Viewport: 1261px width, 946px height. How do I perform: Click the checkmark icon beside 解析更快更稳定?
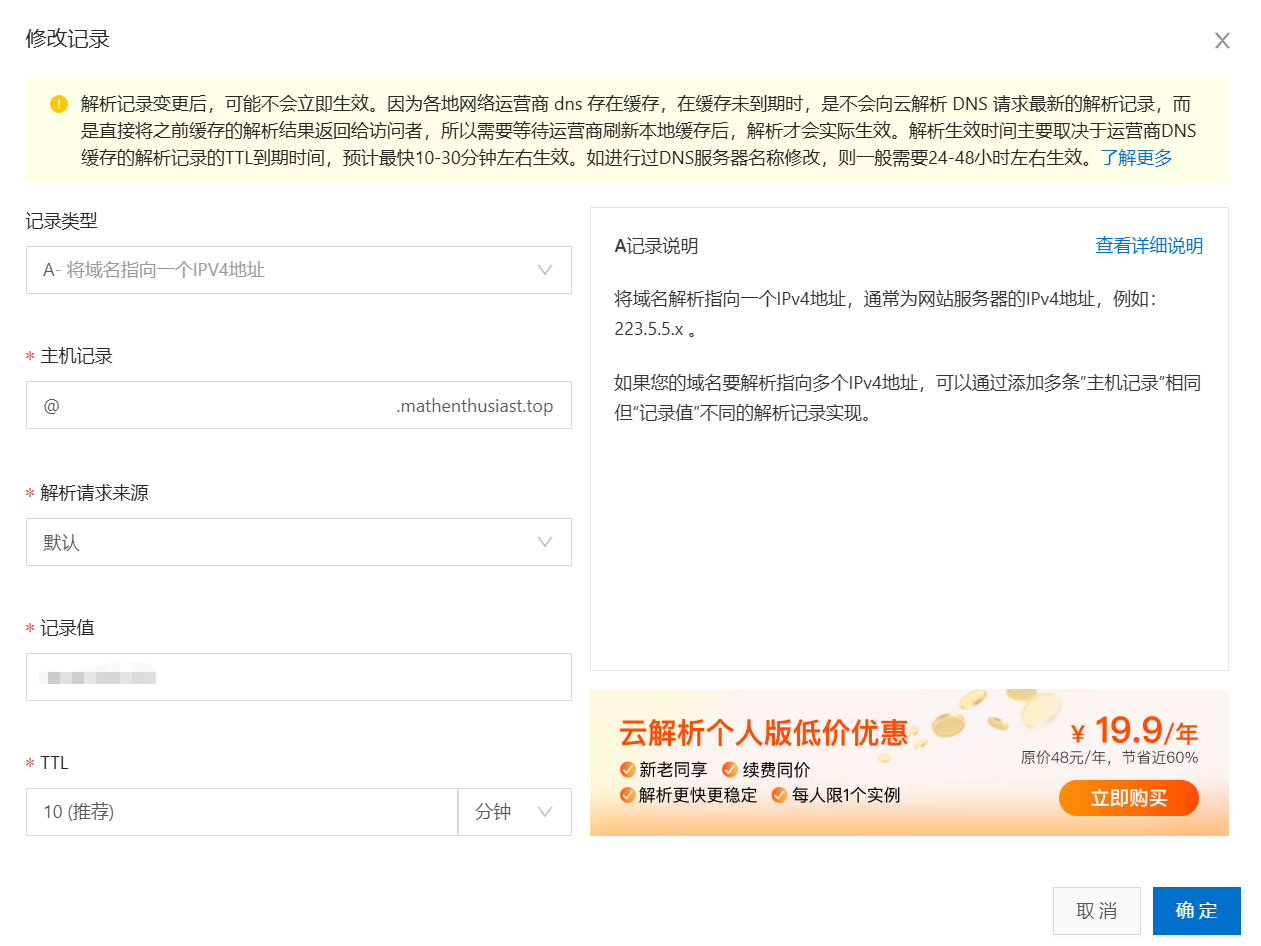click(627, 796)
